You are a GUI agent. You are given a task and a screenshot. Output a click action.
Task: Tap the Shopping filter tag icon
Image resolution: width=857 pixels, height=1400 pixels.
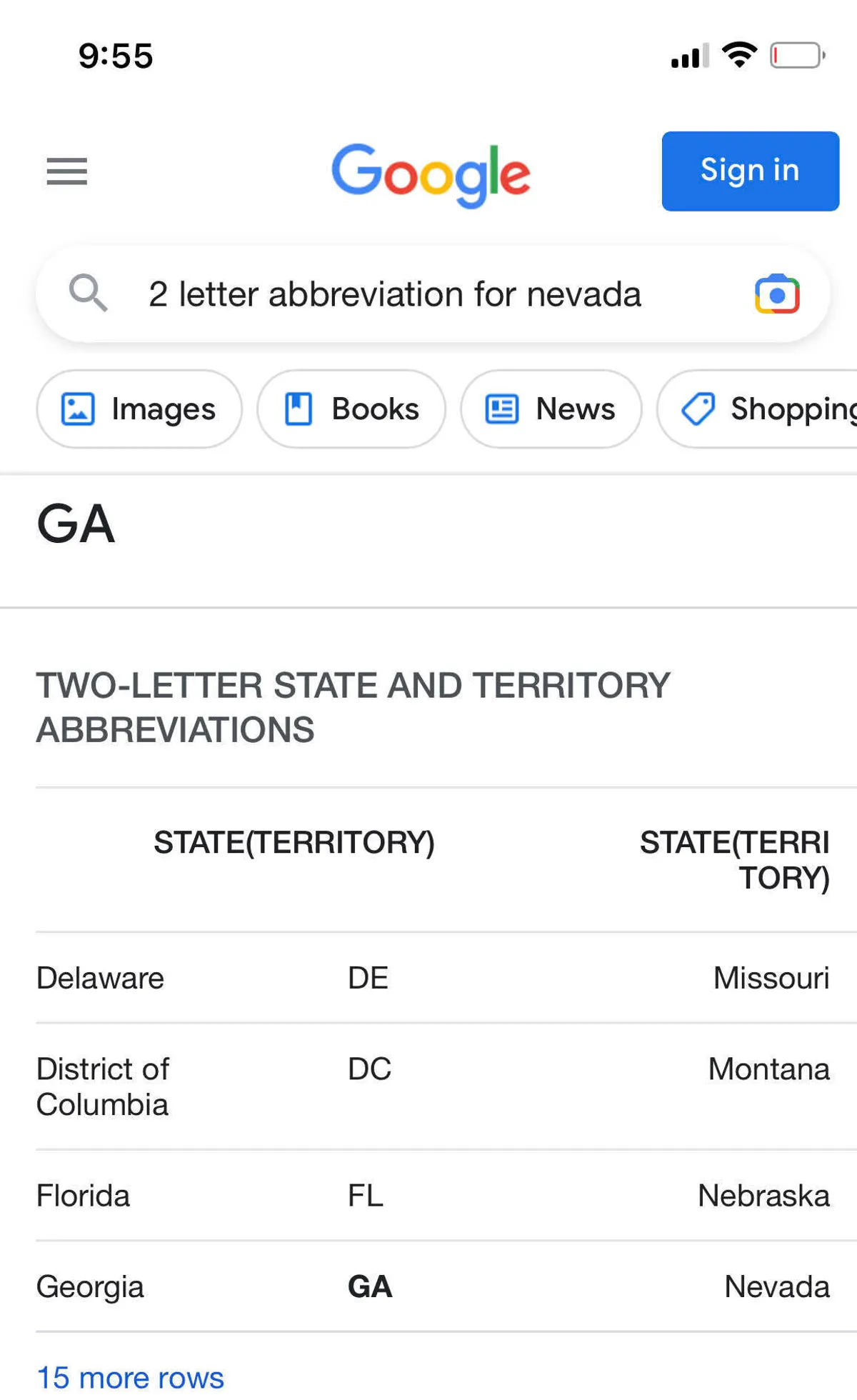click(698, 409)
